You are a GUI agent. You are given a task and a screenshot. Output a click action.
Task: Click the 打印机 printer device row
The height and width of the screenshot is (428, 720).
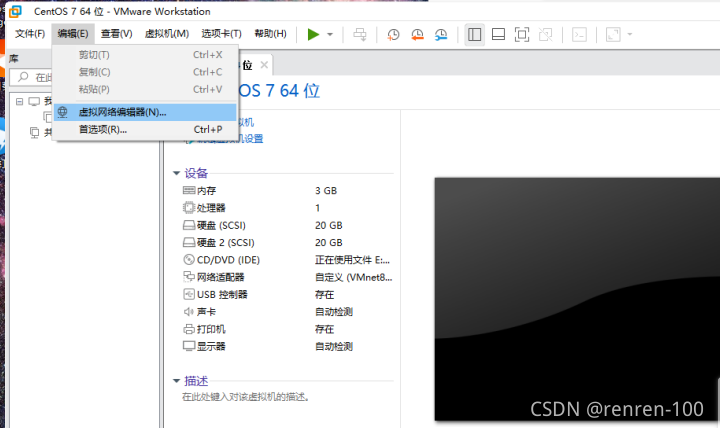coord(287,329)
